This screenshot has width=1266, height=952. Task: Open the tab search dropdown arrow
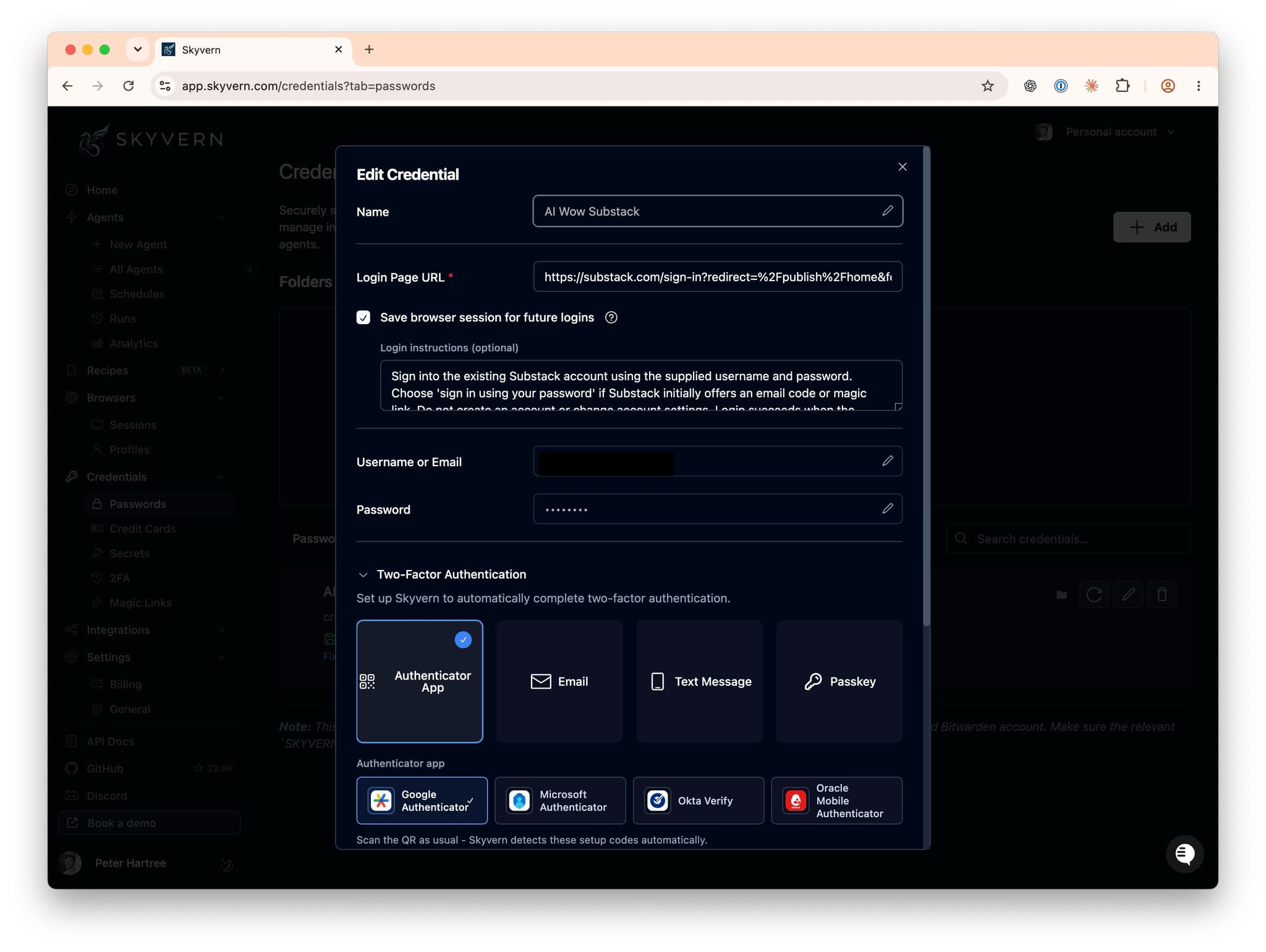(x=138, y=49)
